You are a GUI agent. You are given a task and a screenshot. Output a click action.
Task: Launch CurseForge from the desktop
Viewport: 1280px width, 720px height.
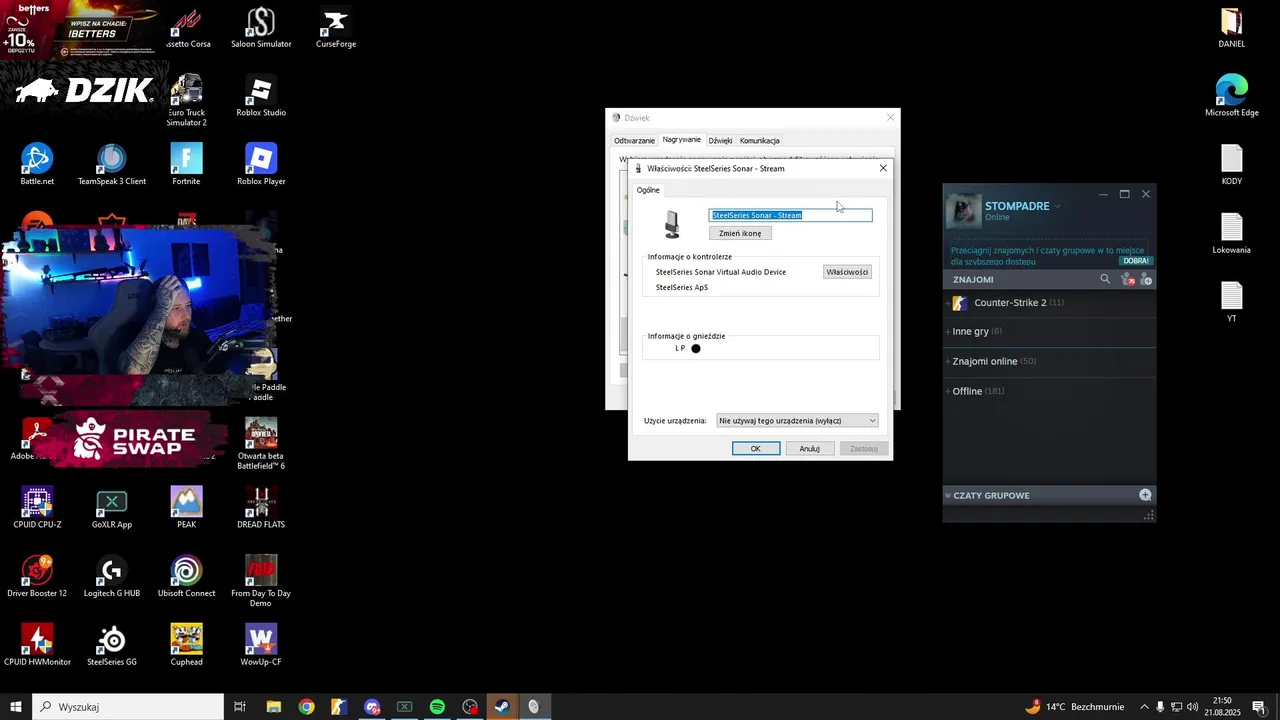click(x=336, y=27)
